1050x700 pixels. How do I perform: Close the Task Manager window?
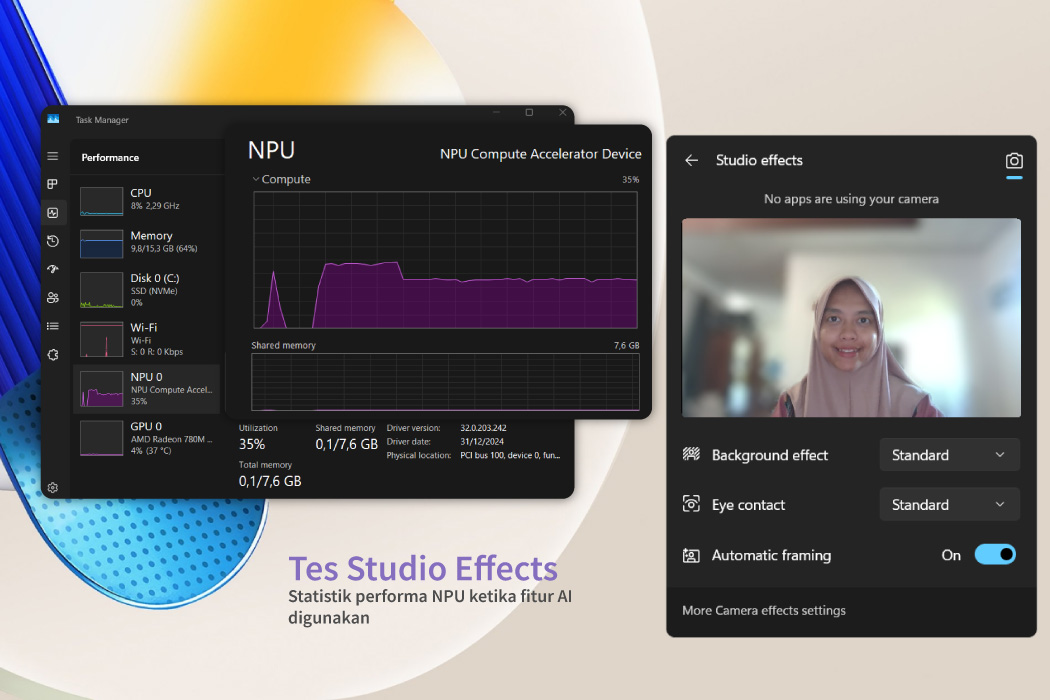click(562, 113)
